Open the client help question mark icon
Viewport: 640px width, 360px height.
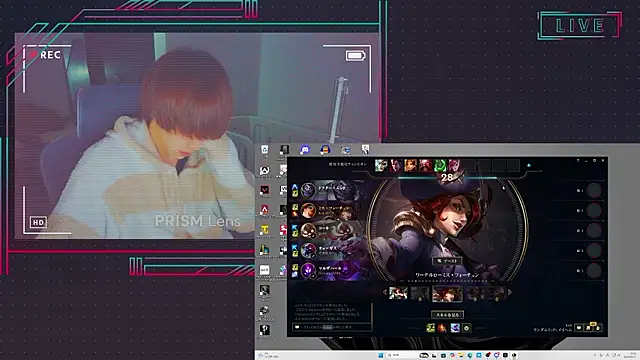[x=578, y=161]
